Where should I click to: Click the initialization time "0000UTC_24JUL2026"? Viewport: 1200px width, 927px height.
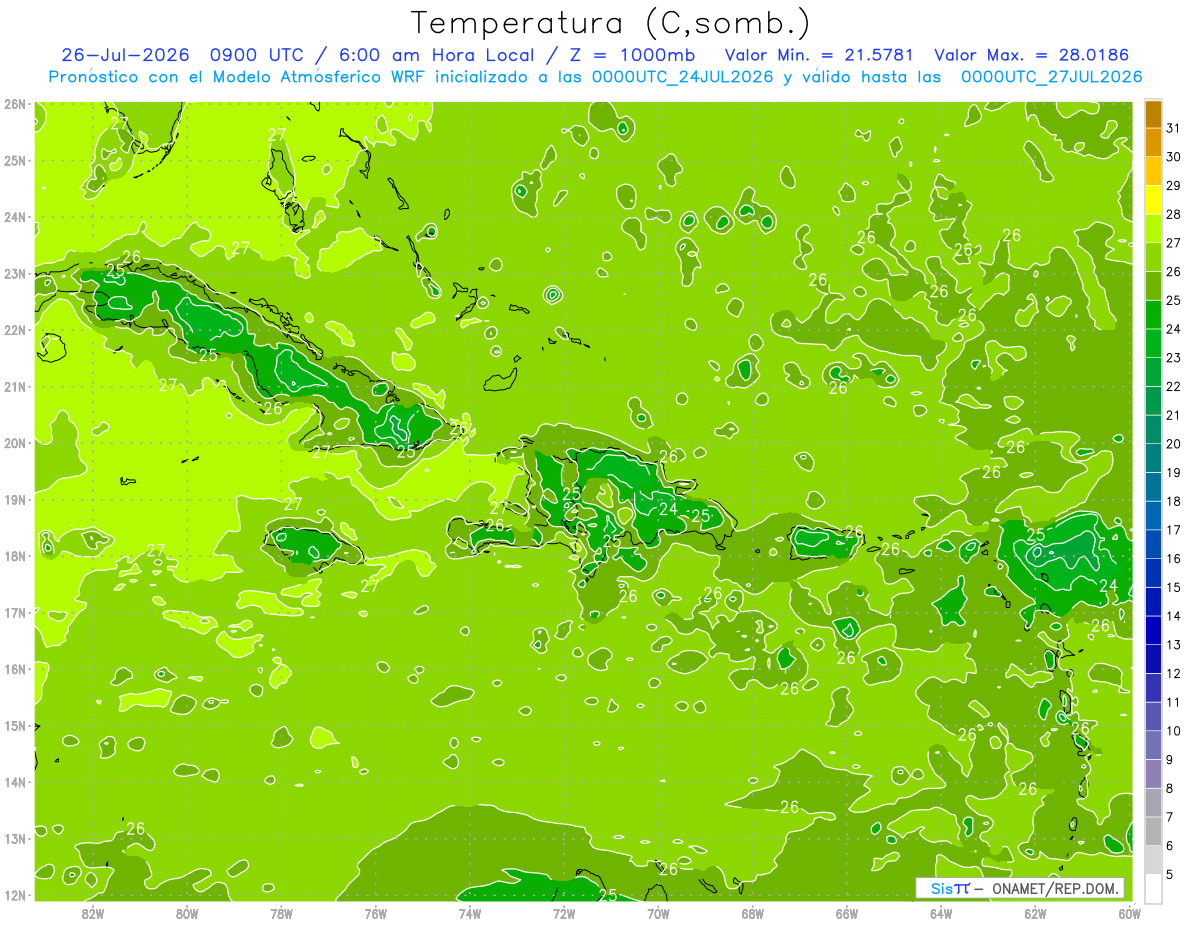pyautogui.click(x=683, y=76)
